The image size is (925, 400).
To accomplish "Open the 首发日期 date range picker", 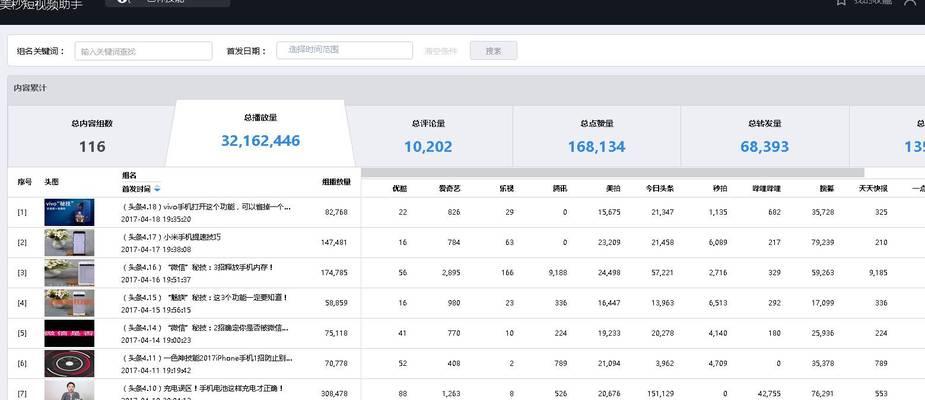I will [345, 50].
